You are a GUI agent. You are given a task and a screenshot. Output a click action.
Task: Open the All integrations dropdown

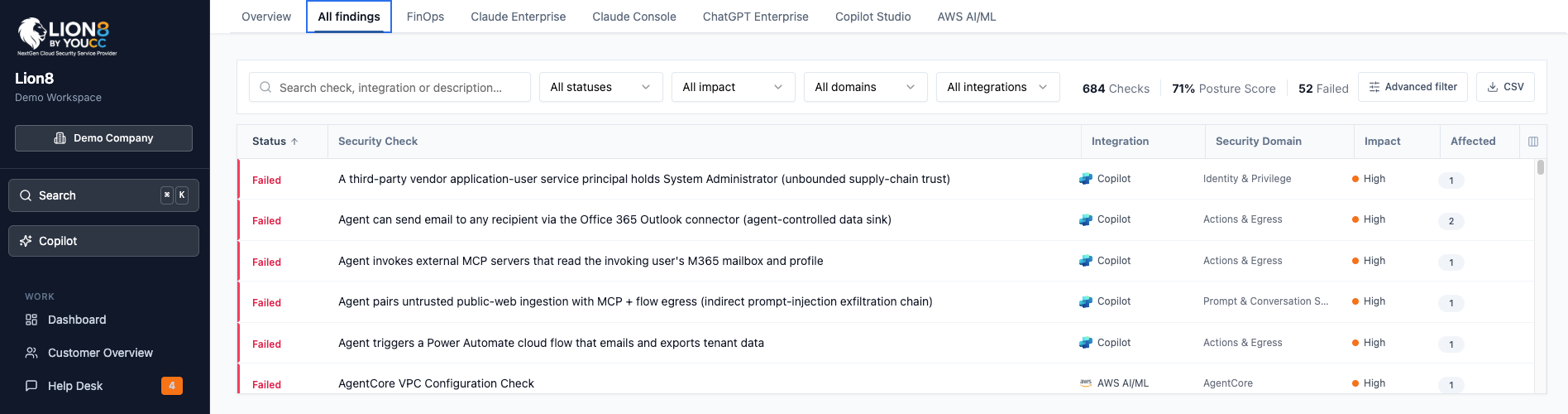[997, 87]
